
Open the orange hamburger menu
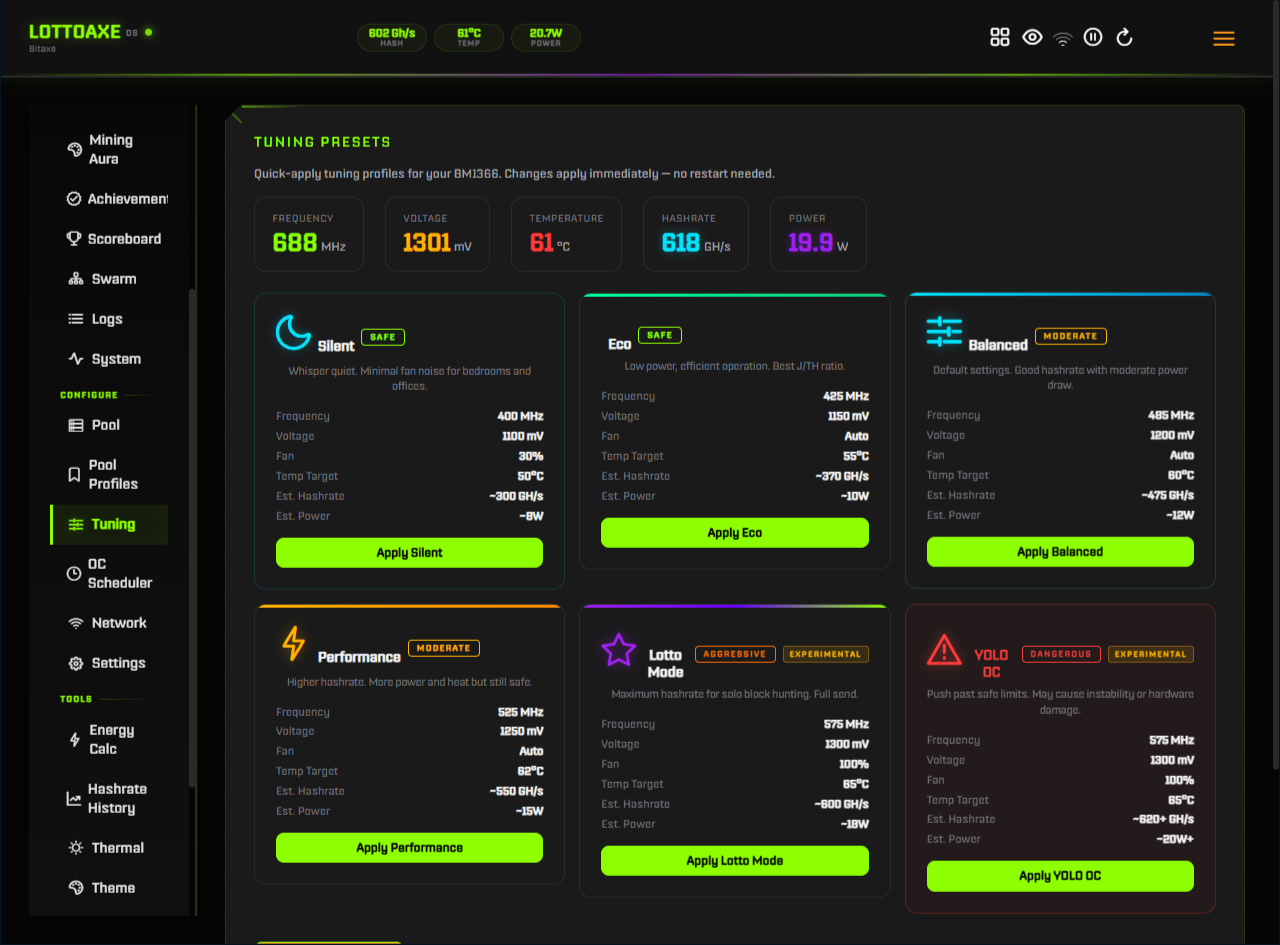(1224, 39)
